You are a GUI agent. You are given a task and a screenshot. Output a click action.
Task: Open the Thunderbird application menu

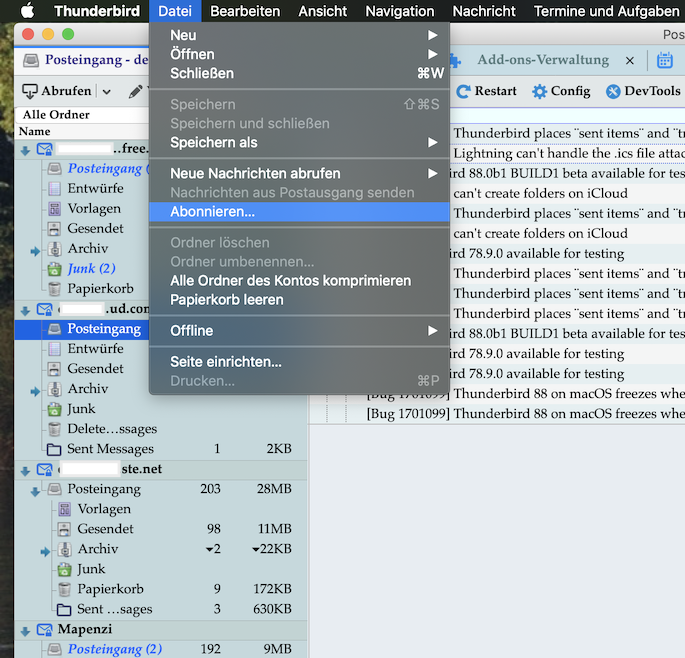[x=97, y=11]
